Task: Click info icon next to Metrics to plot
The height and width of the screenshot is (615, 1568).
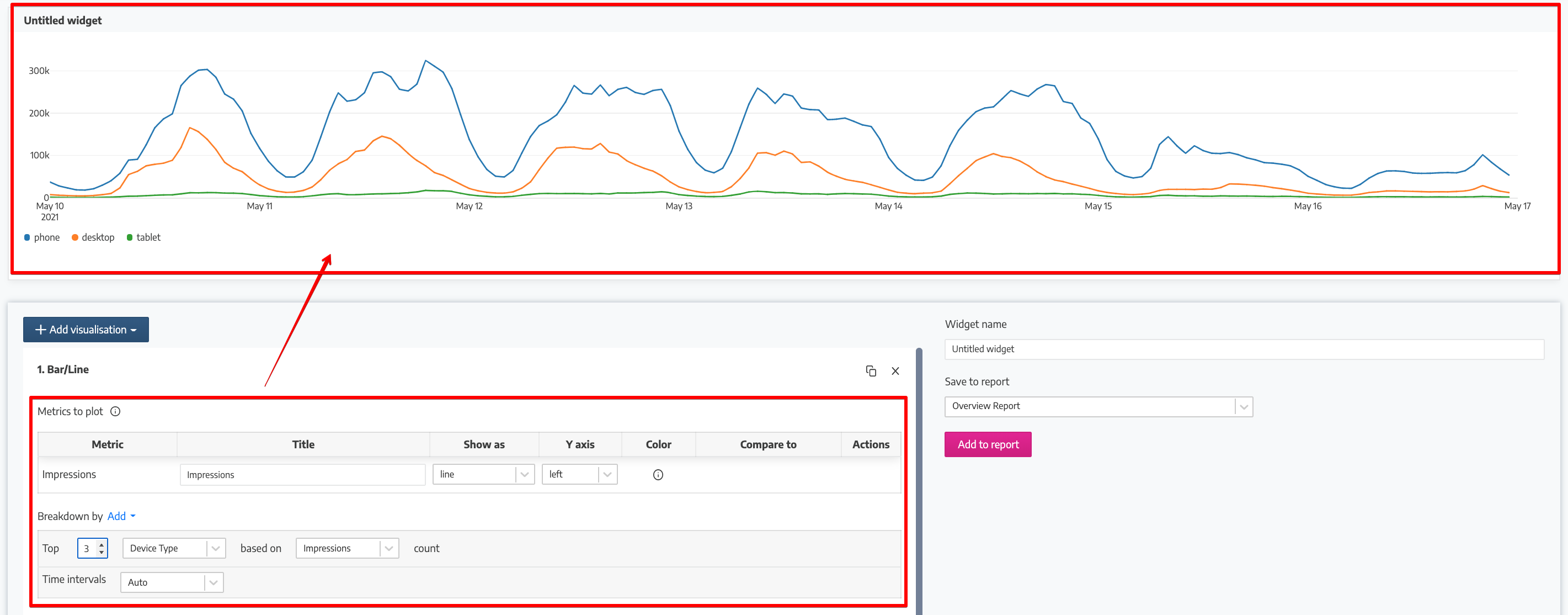Action: 115,412
